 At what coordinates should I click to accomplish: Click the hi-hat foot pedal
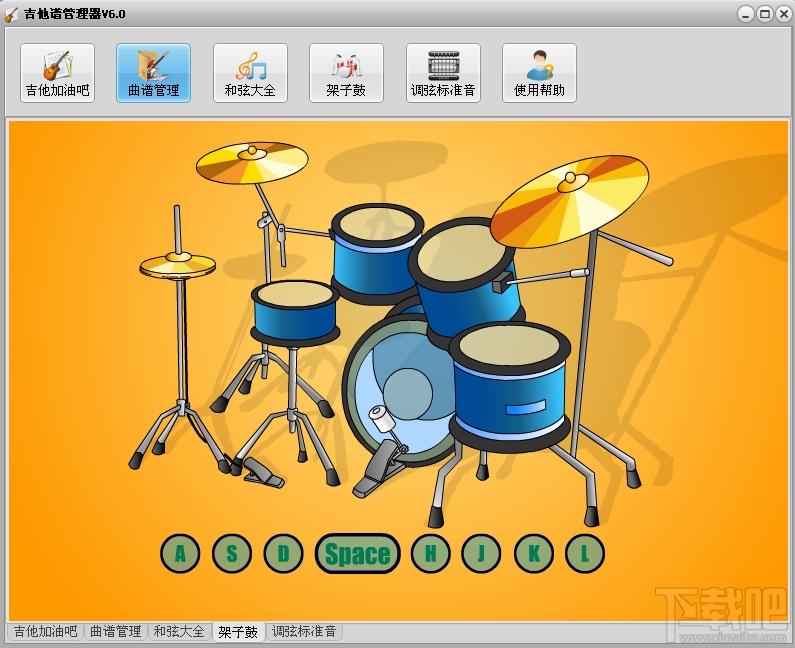pyautogui.click(x=263, y=474)
